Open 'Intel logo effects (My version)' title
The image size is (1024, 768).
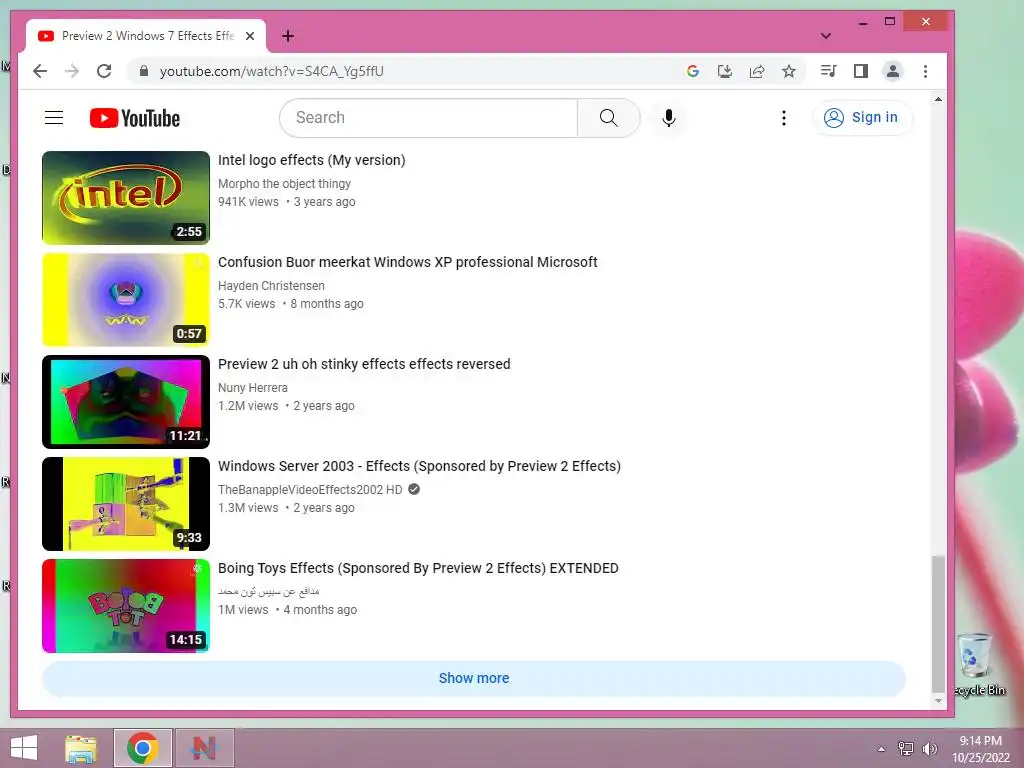pyautogui.click(x=312, y=160)
